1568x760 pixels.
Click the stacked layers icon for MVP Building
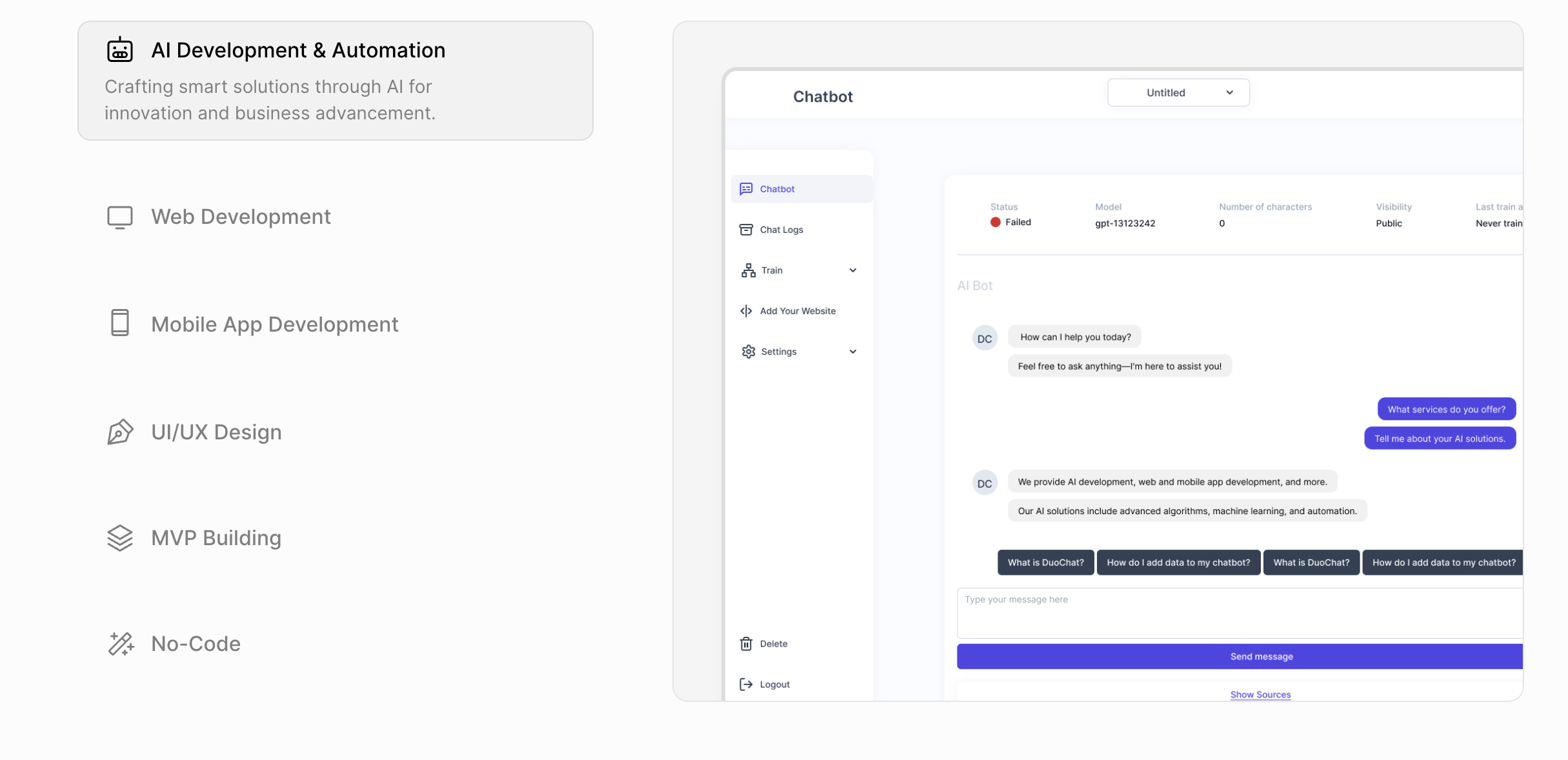click(120, 537)
